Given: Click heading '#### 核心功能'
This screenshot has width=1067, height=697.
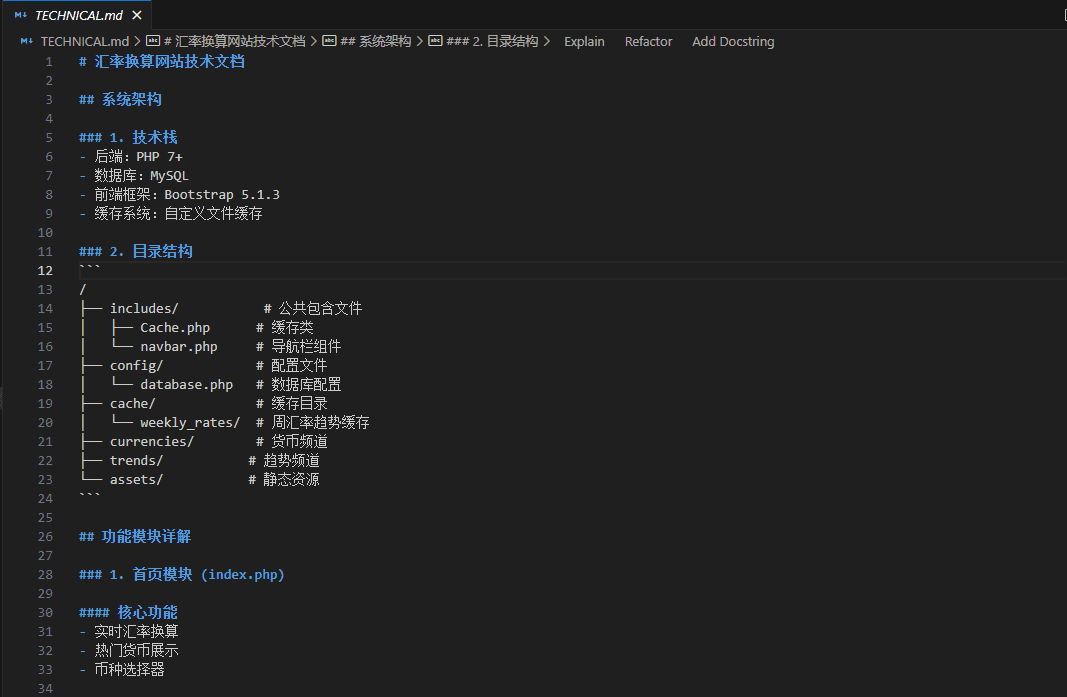Looking at the screenshot, I should (128, 613).
